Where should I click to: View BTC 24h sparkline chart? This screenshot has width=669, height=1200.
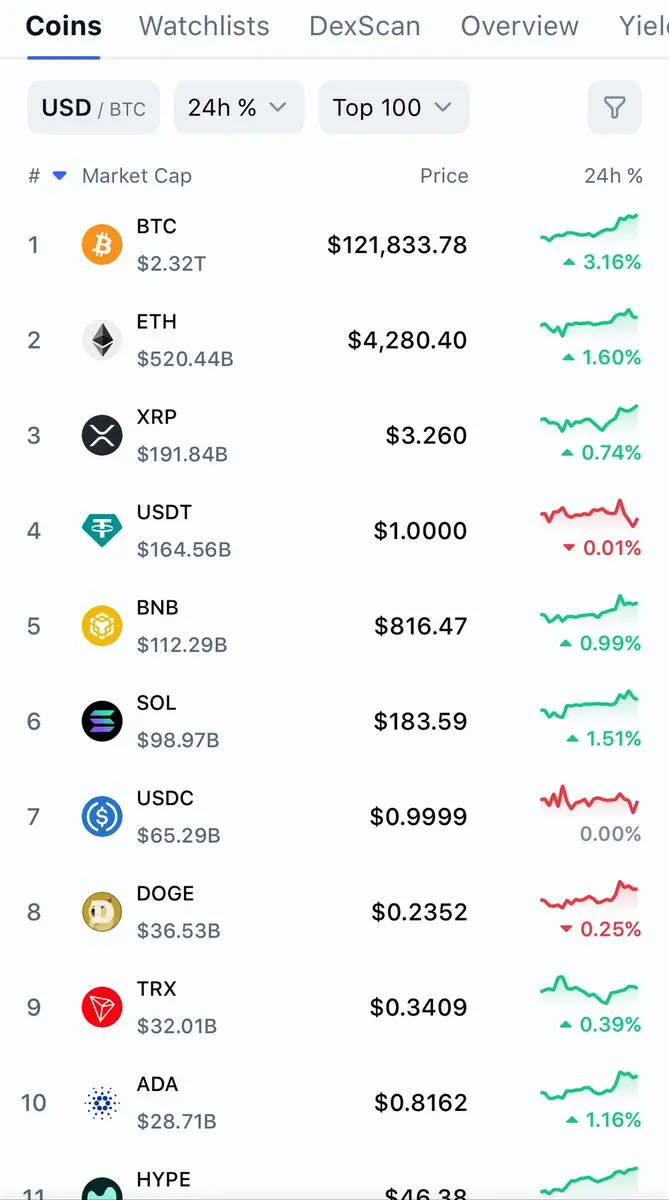589,229
